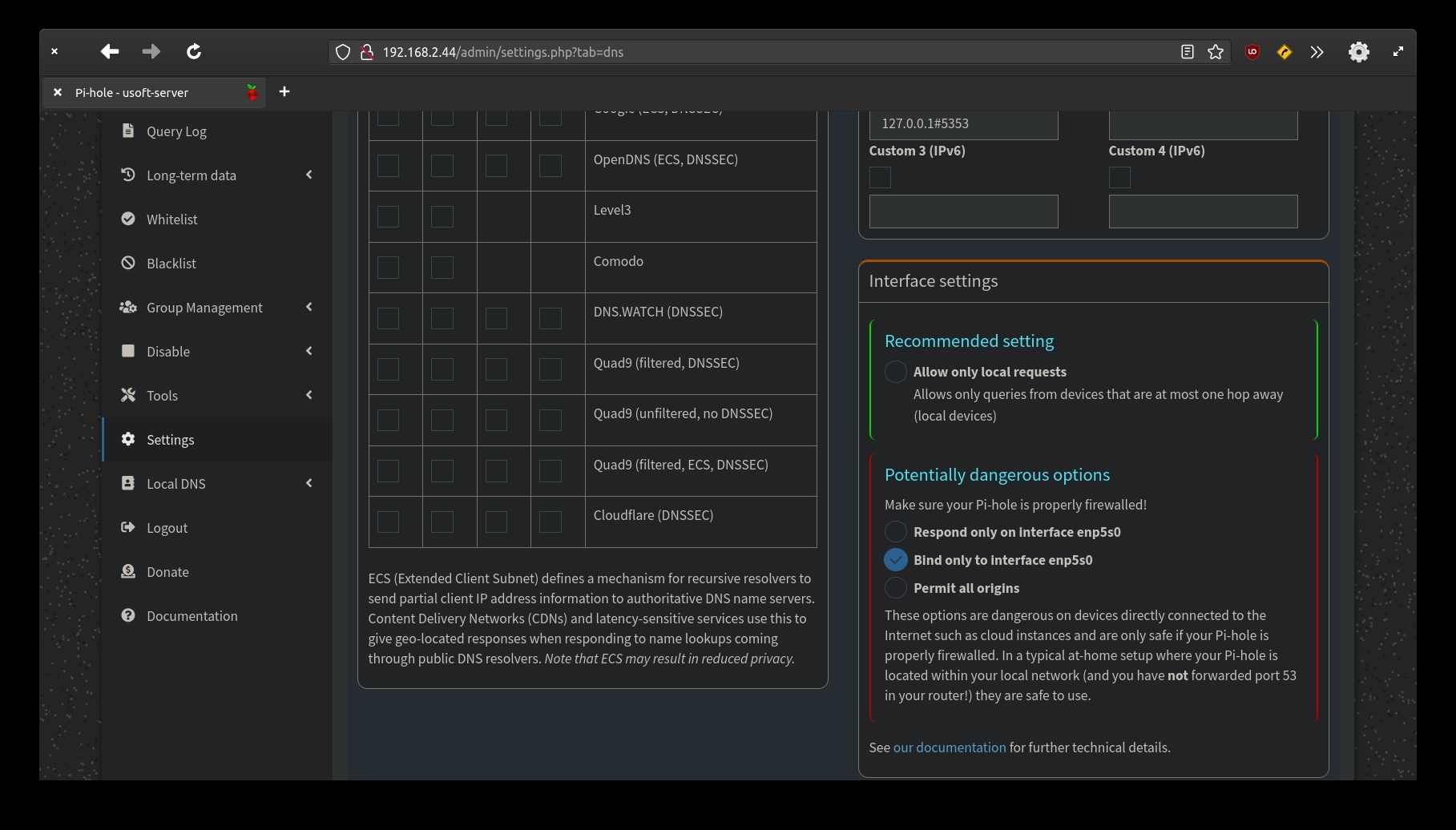Image resolution: width=1456 pixels, height=830 pixels.
Task: Enable Custom 3 (IPv6) checkbox
Action: click(880, 177)
